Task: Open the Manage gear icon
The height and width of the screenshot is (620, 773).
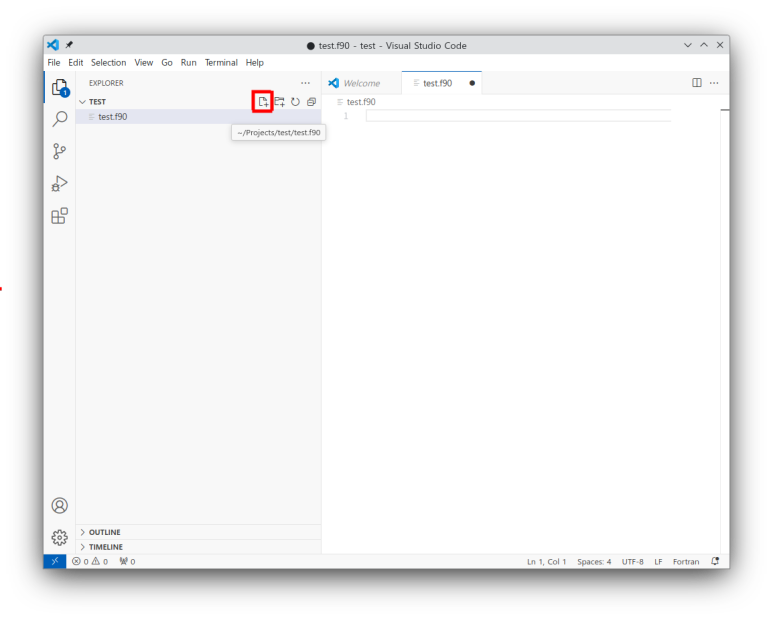Action: [60, 537]
